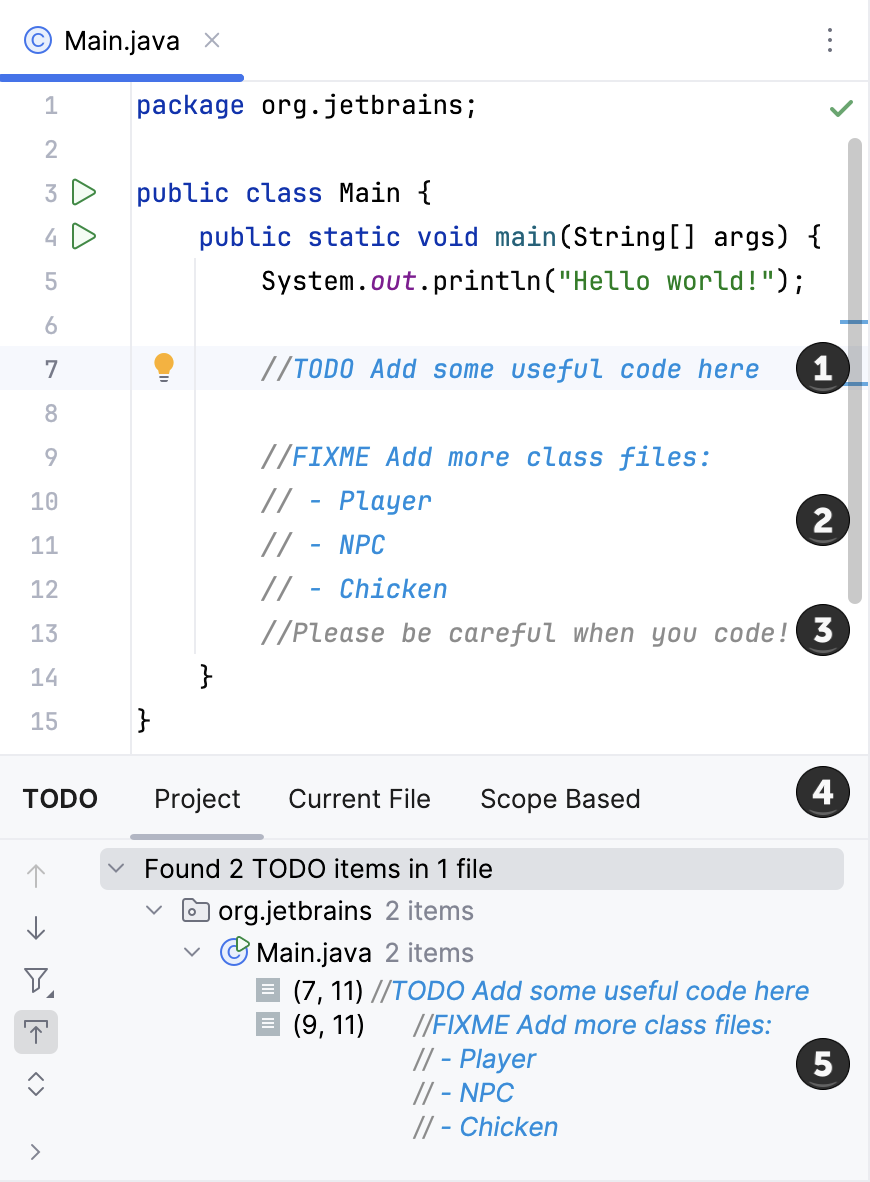Switch to the Current File tab

pos(359,798)
